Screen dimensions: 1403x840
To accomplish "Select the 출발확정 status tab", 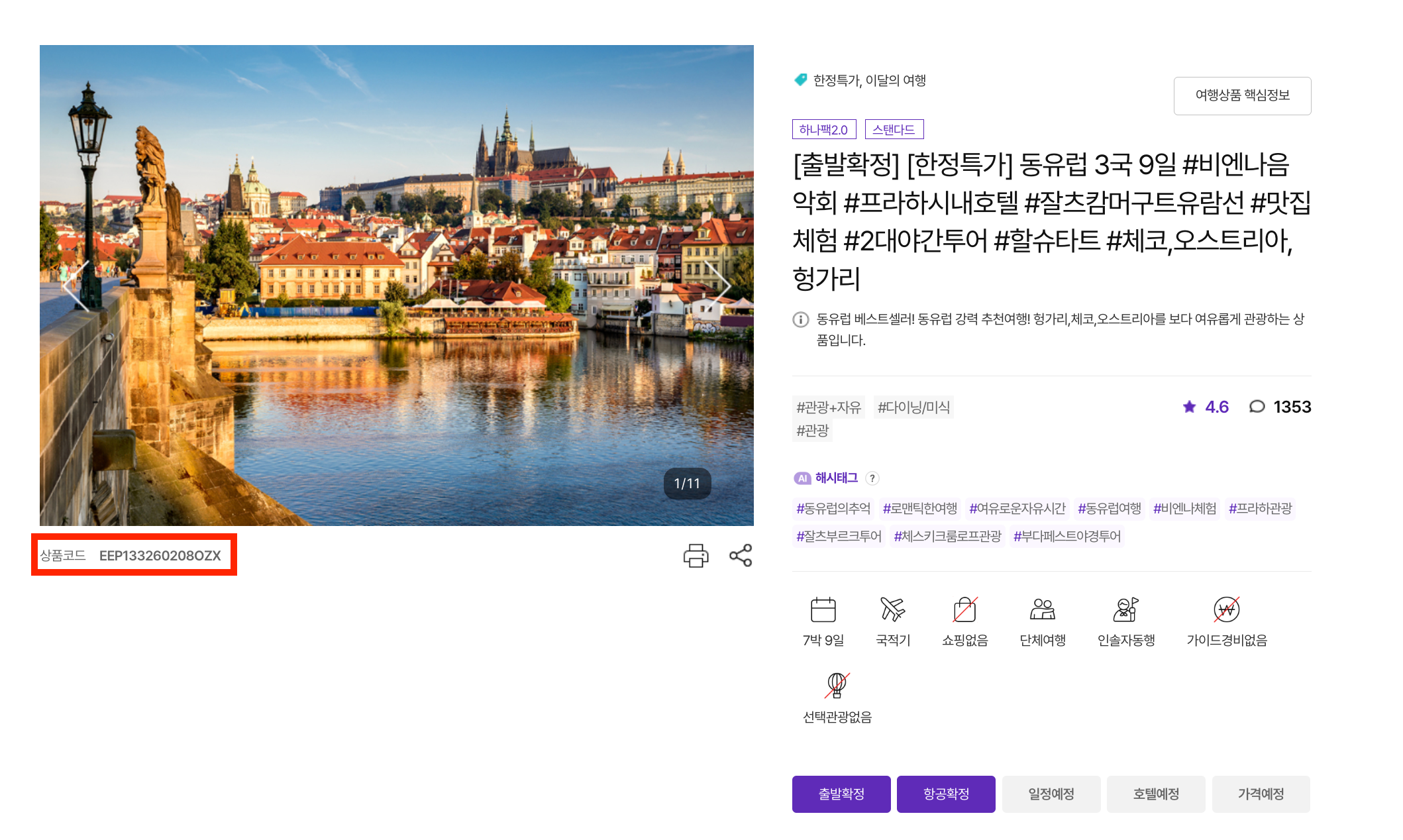I will tap(841, 794).
